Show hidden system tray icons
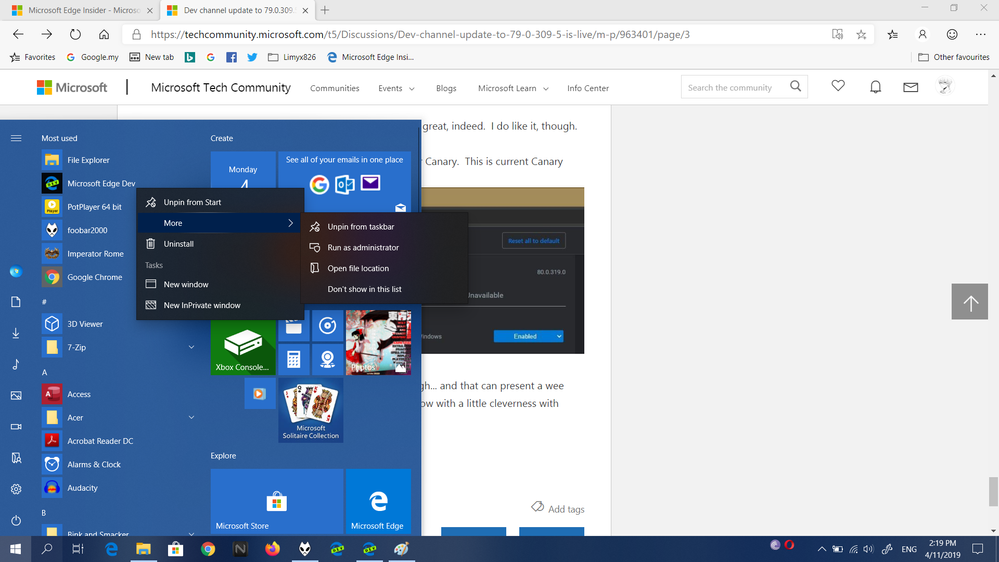The width and height of the screenshot is (999, 562). tap(822, 549)
